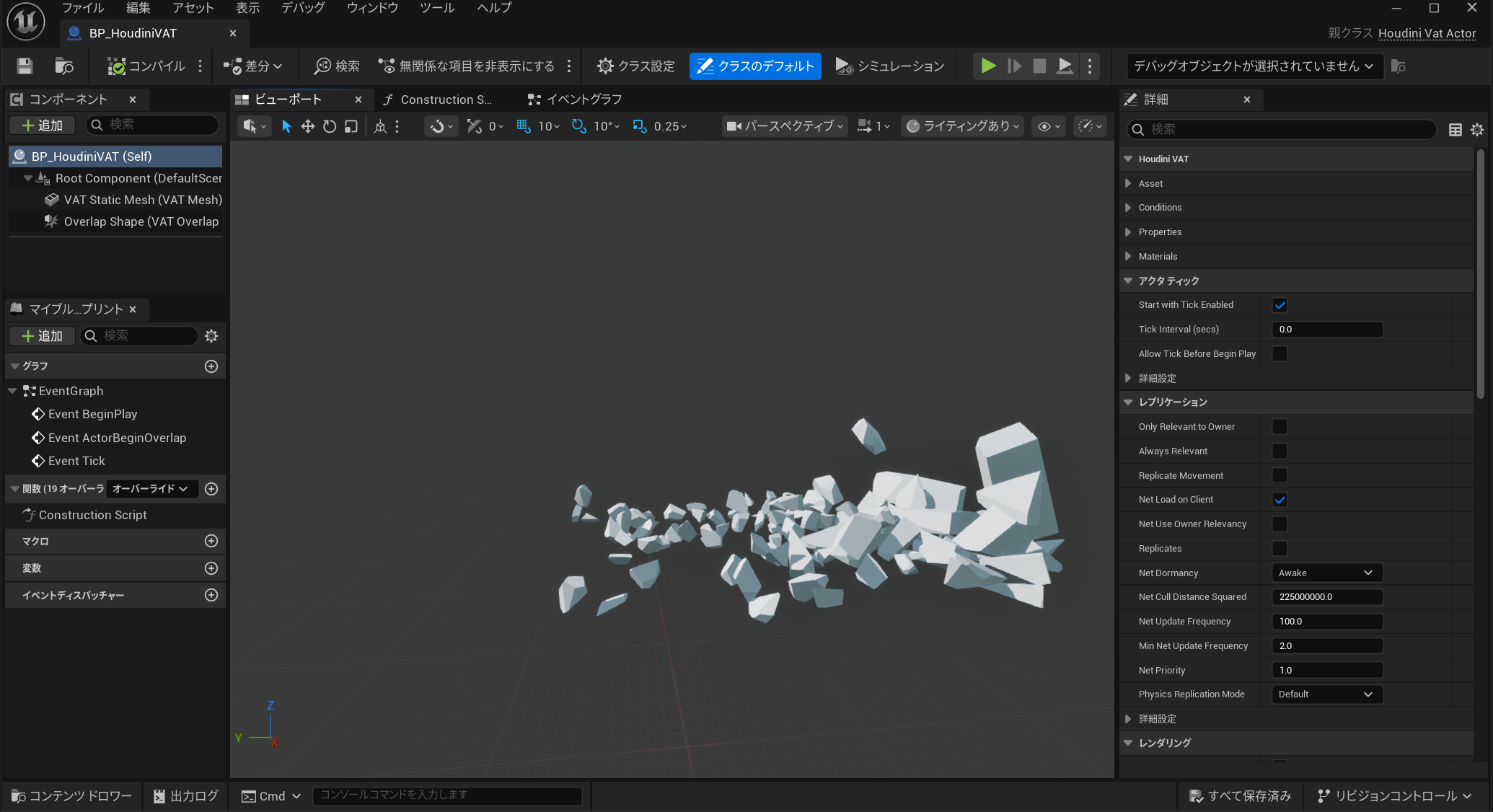The image size is (1493, 812).
Task: Open parent class Houdini Vat Actor link
Action: click(x=1426, y=33)
